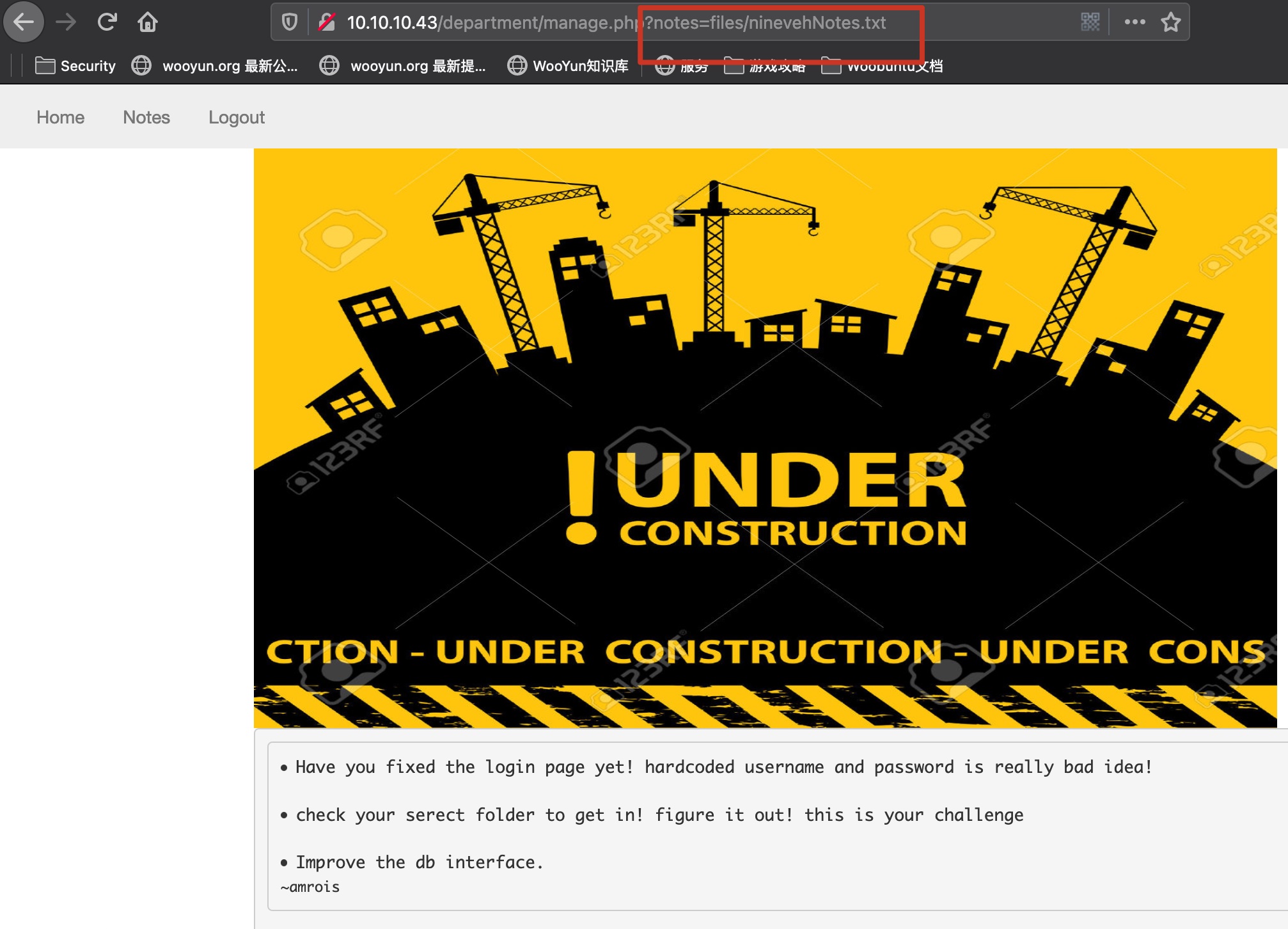1288x929 pixels.
Task: Open the WooYun知识库 bookmark
Action: coord(568,66)
